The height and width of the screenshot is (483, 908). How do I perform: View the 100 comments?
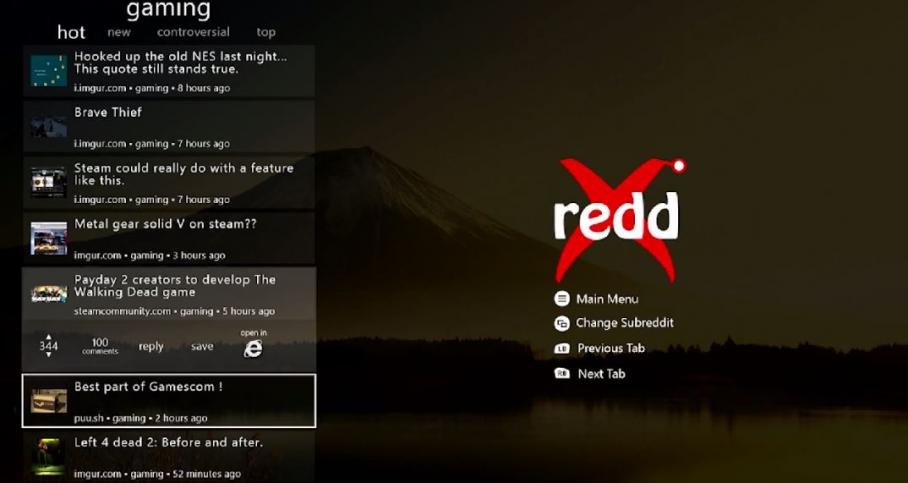[x=100, y=346]
